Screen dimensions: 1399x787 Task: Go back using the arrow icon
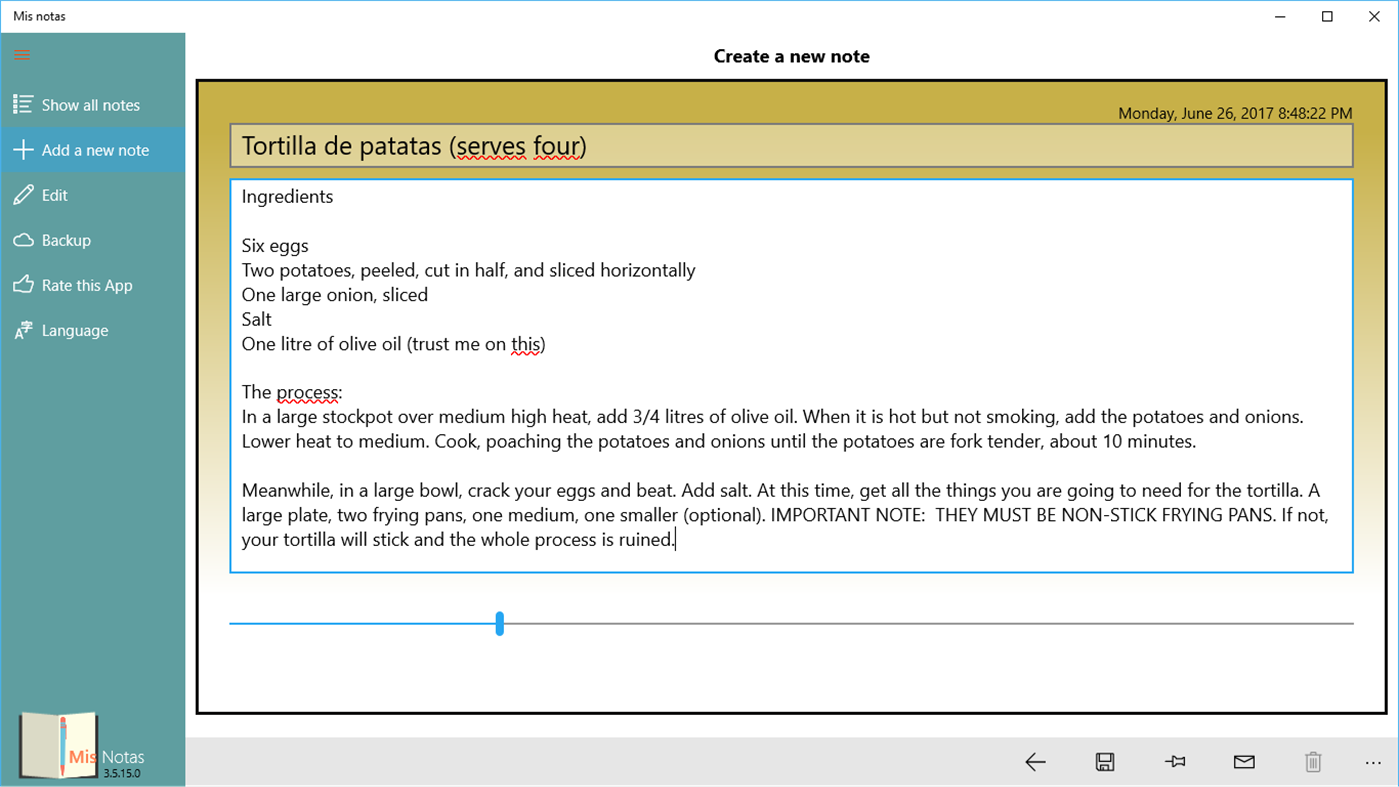coord(1035,762)
